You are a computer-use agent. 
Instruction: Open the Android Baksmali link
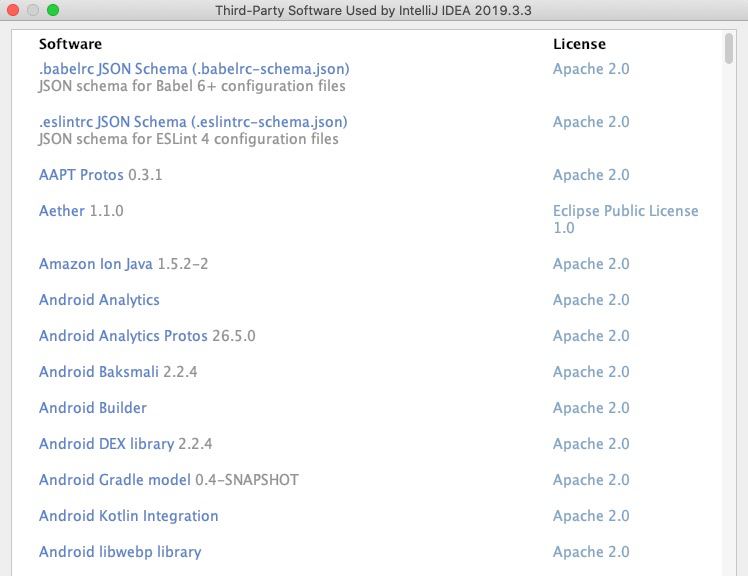click(99, 372)
